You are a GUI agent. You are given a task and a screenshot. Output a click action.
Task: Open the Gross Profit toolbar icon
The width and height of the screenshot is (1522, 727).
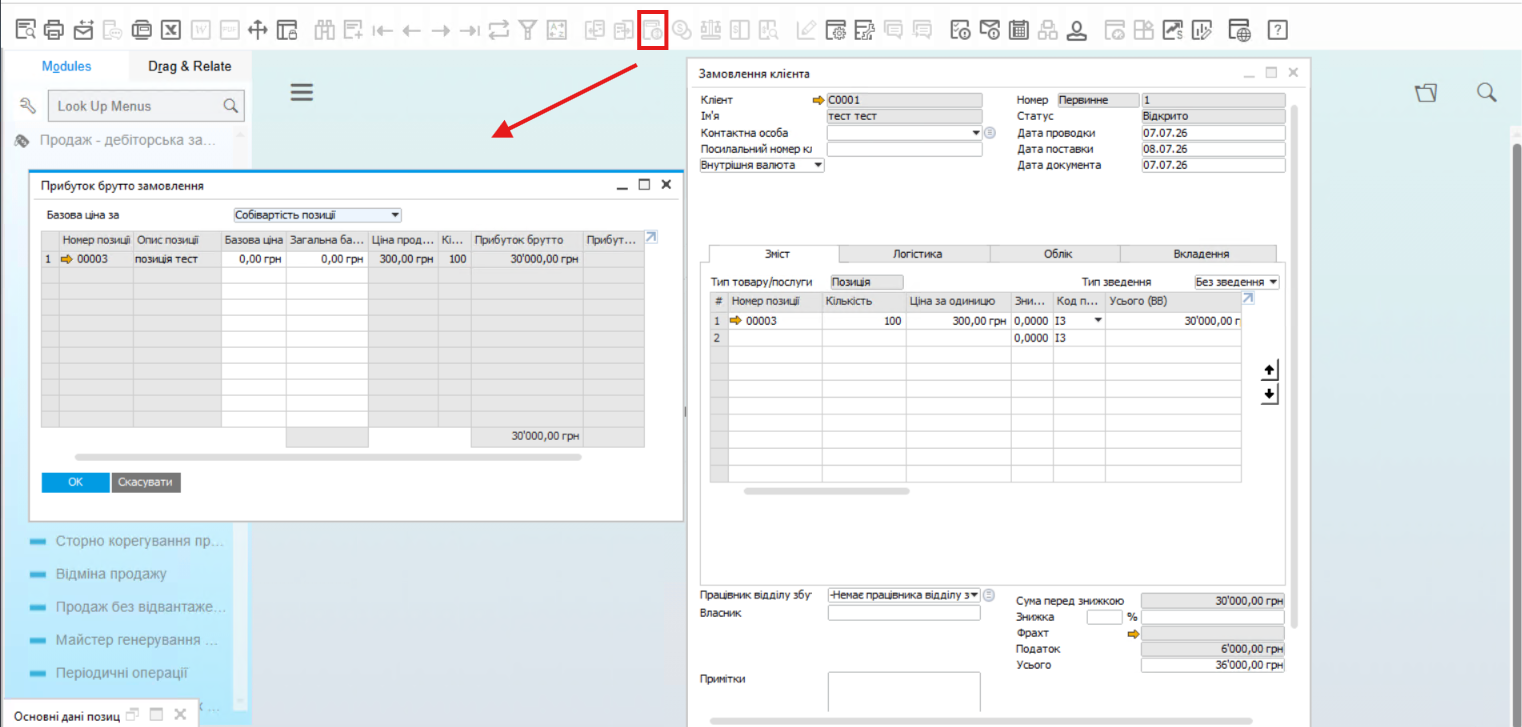653,30
